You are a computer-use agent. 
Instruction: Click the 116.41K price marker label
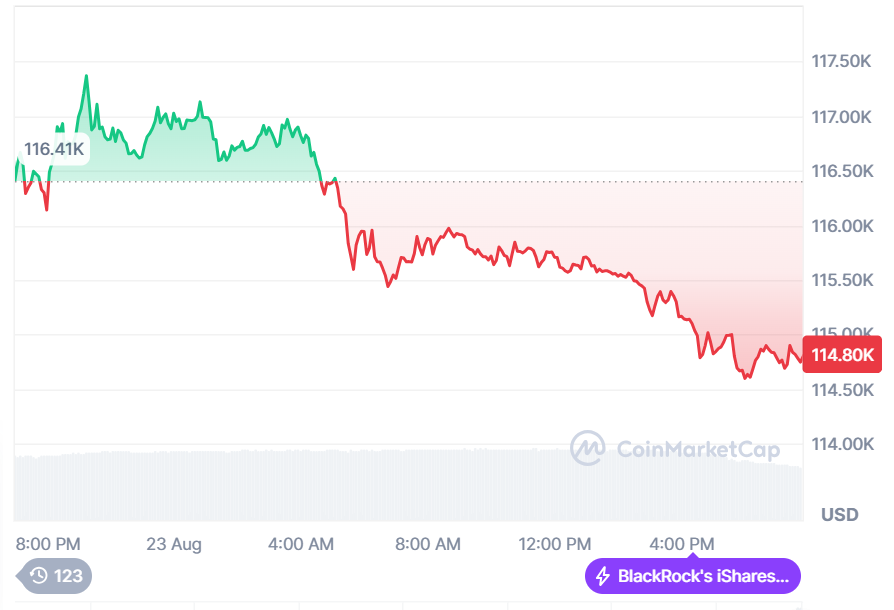[x=53, y=148]
